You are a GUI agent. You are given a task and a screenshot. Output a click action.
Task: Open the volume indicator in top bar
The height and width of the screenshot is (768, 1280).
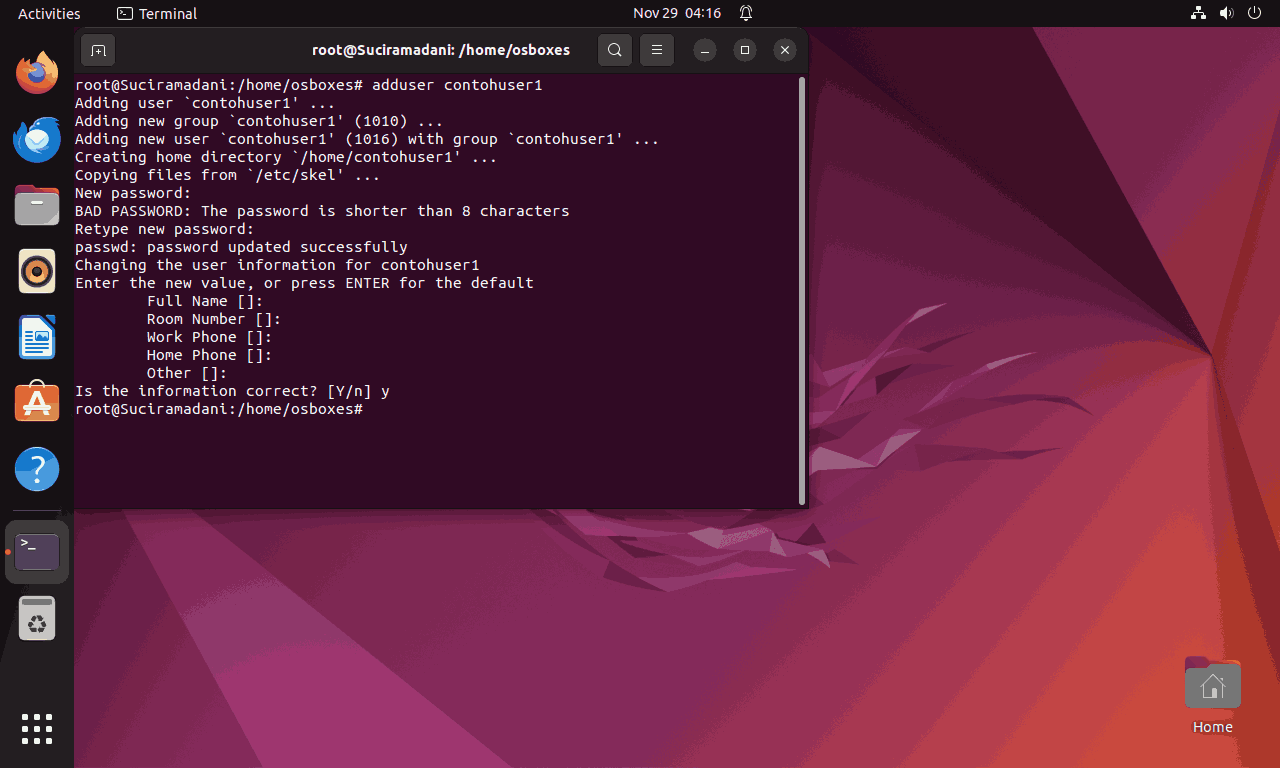pyautogui.click(x=1227, y=13)
